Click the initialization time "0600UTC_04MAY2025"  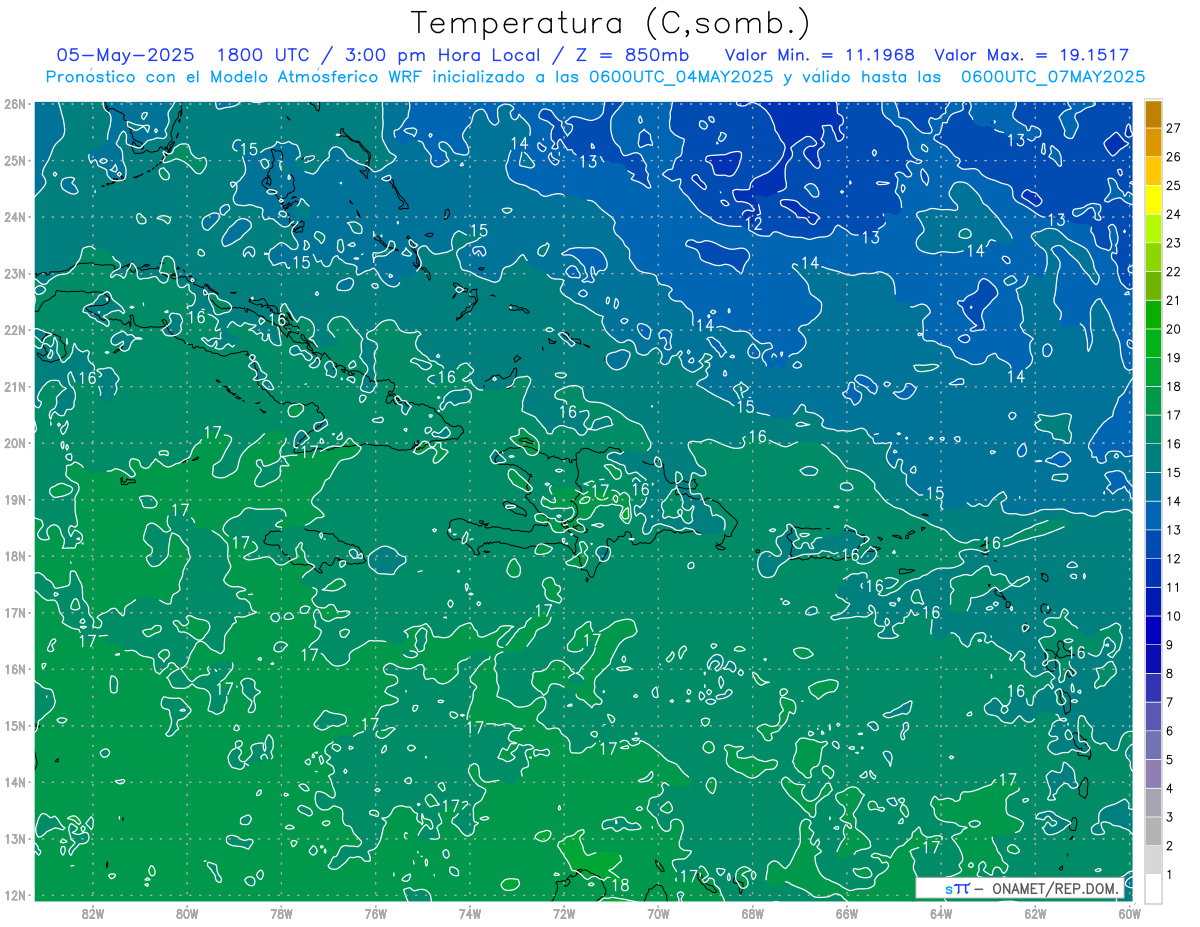tap(679, 76)
